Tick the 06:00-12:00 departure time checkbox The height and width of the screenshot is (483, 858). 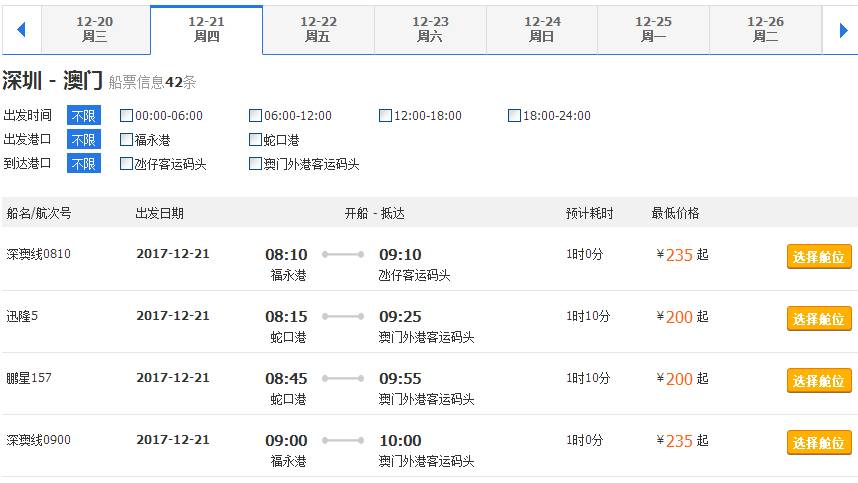pyautogui.click(x=255, y=115)
